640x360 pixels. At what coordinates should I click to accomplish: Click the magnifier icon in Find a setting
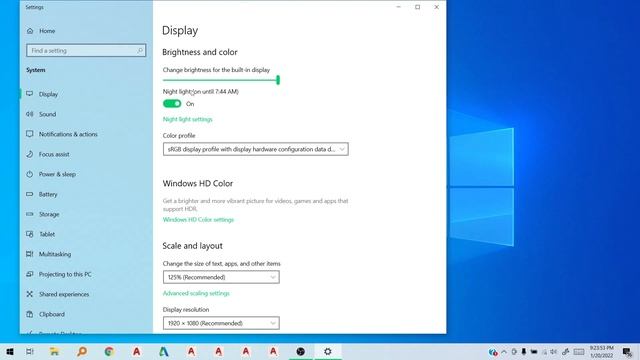(140, 51)
